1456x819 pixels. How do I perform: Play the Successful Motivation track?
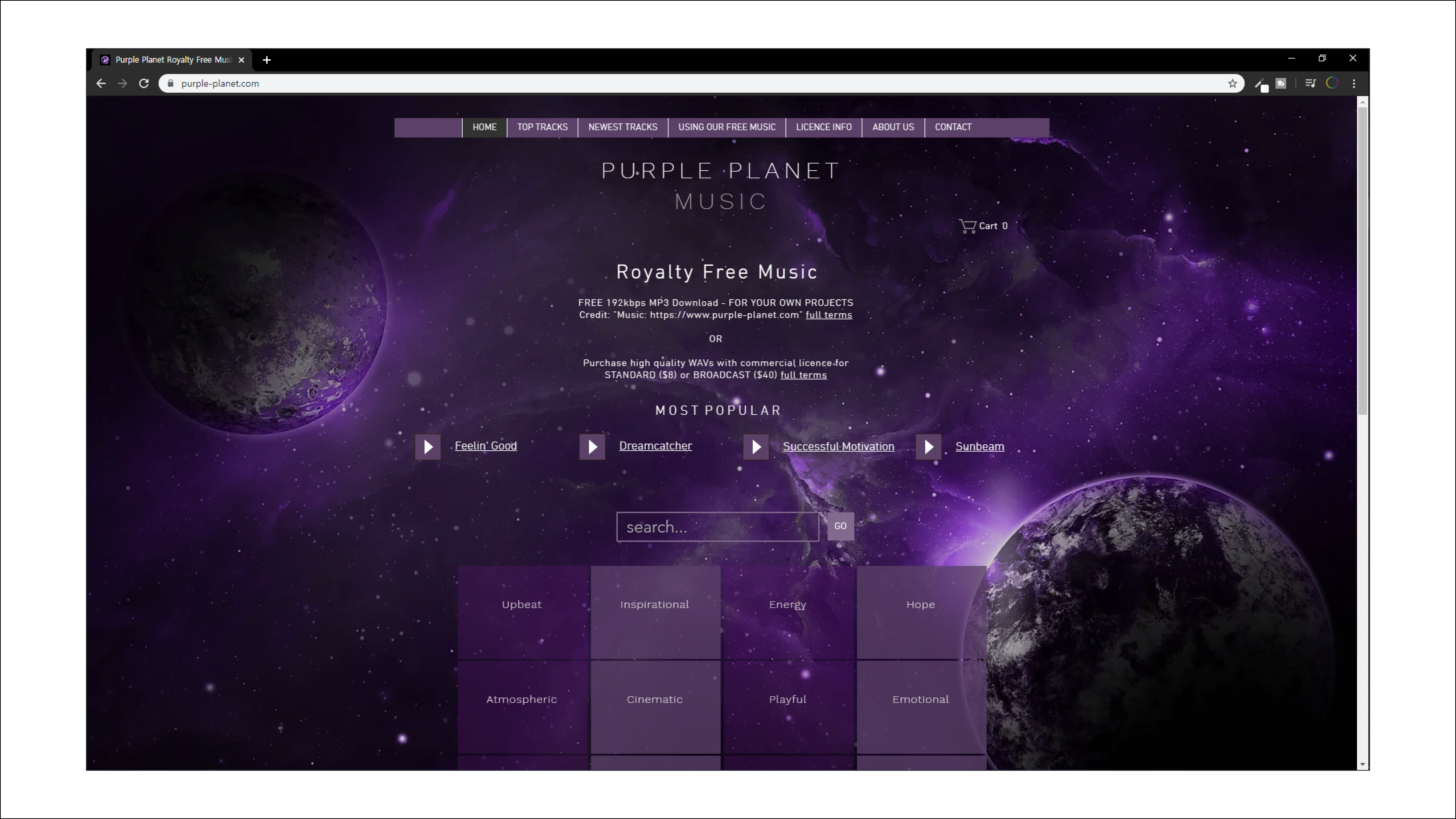coord(756,447)
